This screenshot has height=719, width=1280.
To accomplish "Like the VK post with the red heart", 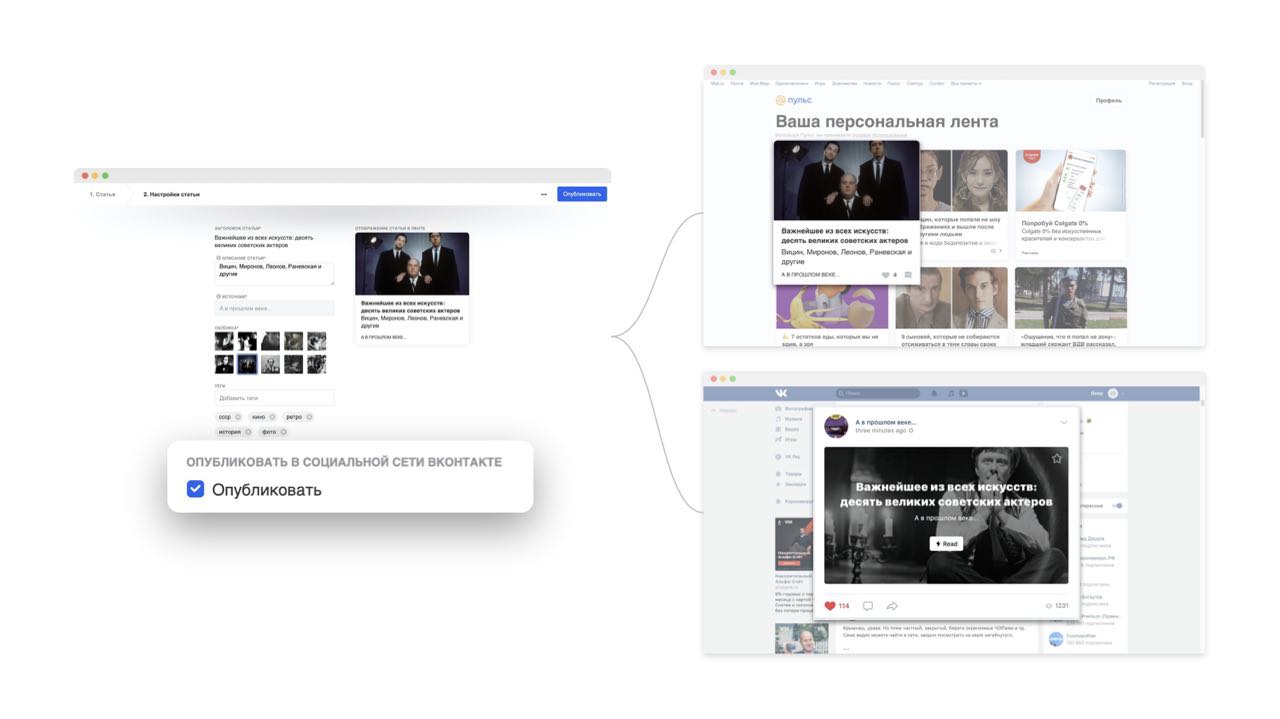I will (x=830, y=606).
